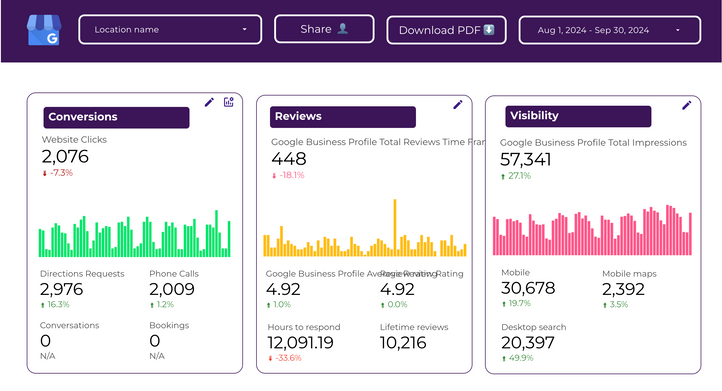Click the green Website Clicks bar chart
This screenshot has width=722, height=391.
pos(134,233)
